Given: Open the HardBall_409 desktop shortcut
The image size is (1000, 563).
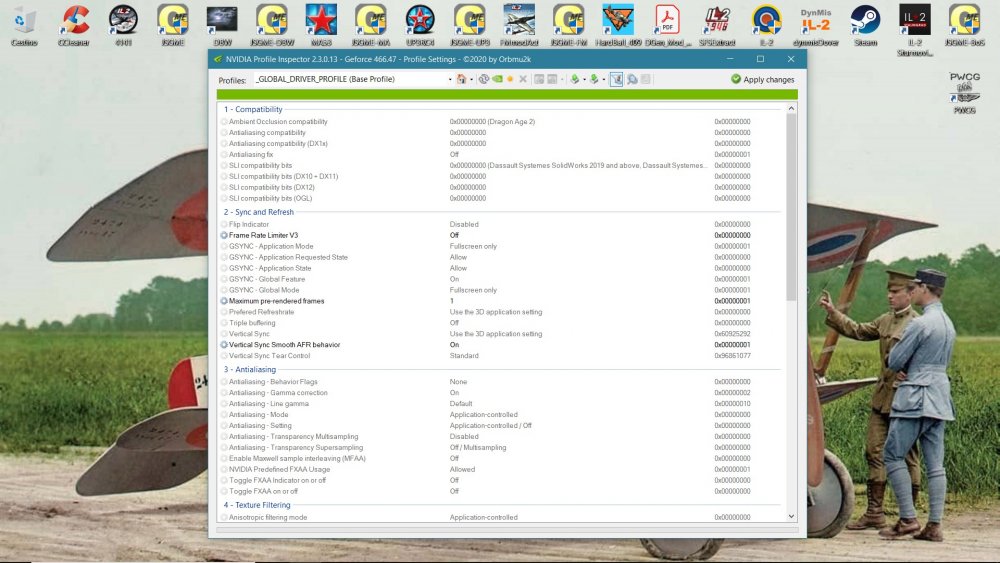Looking at the screenshot, I should click(618, 26).
